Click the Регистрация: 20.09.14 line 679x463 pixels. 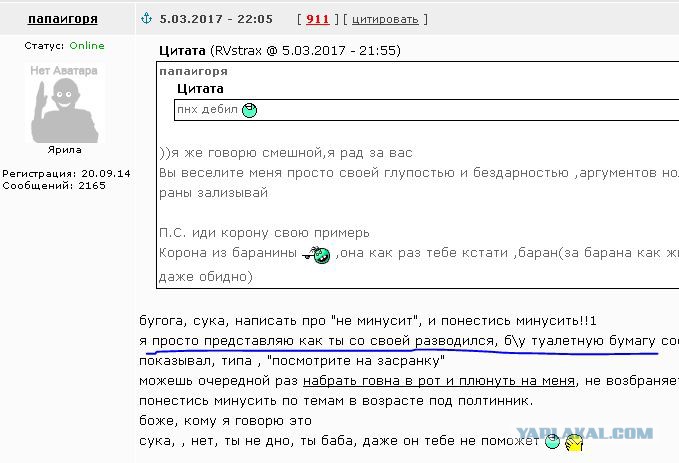(x=66, y=174)
